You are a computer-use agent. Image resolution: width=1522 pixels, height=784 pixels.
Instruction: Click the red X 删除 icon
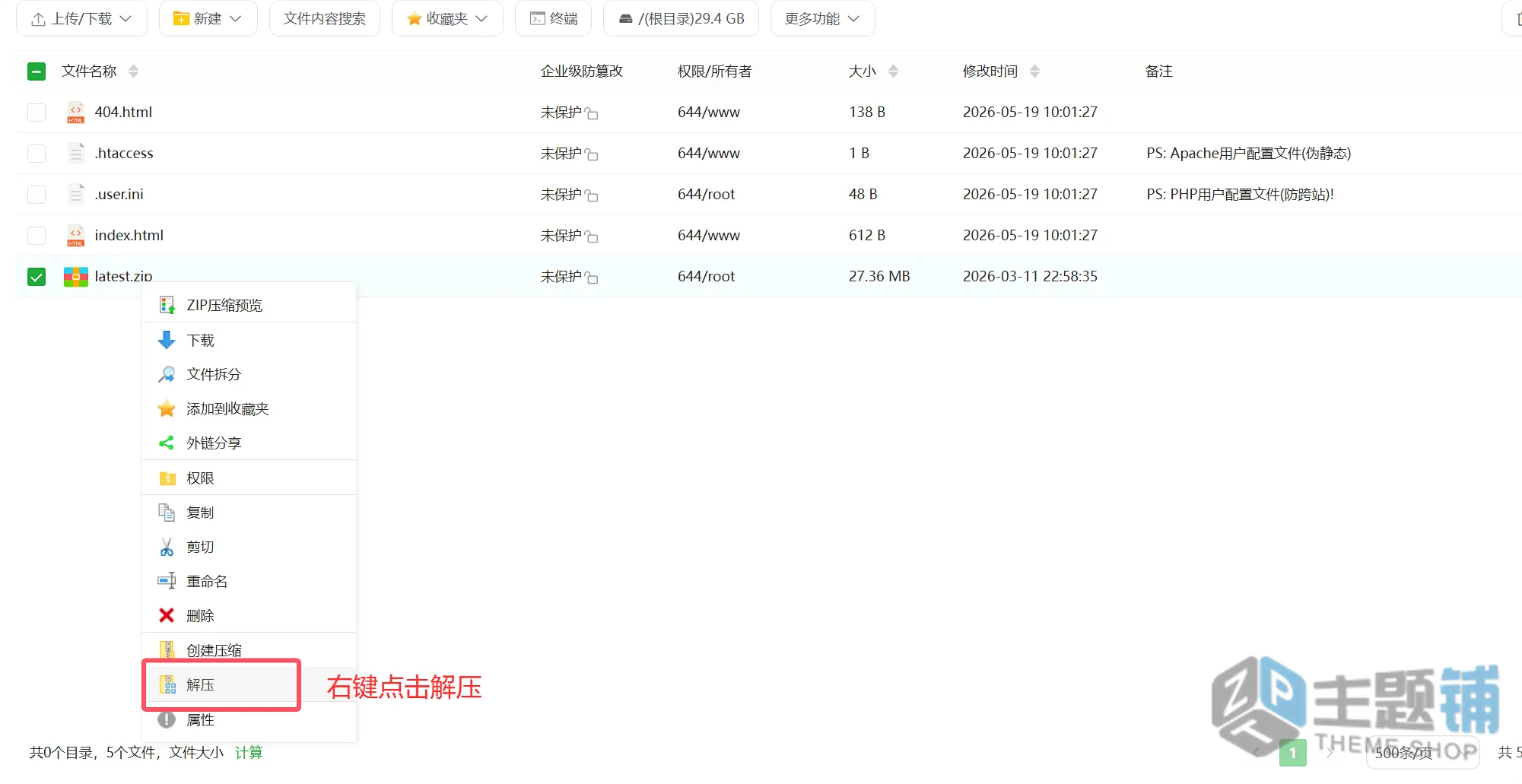click(167, 615)
